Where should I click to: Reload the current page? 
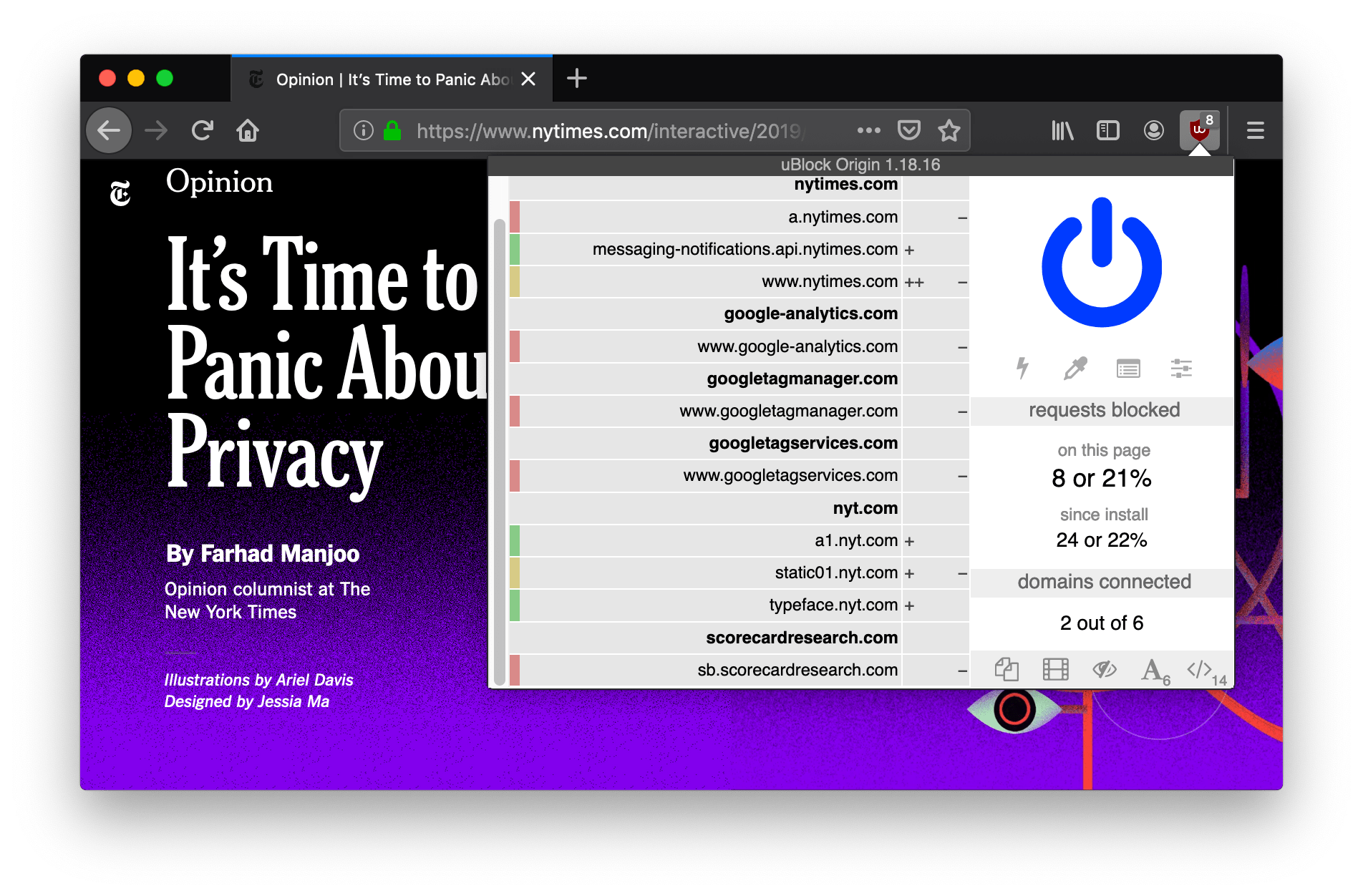(x=203, y=130)
